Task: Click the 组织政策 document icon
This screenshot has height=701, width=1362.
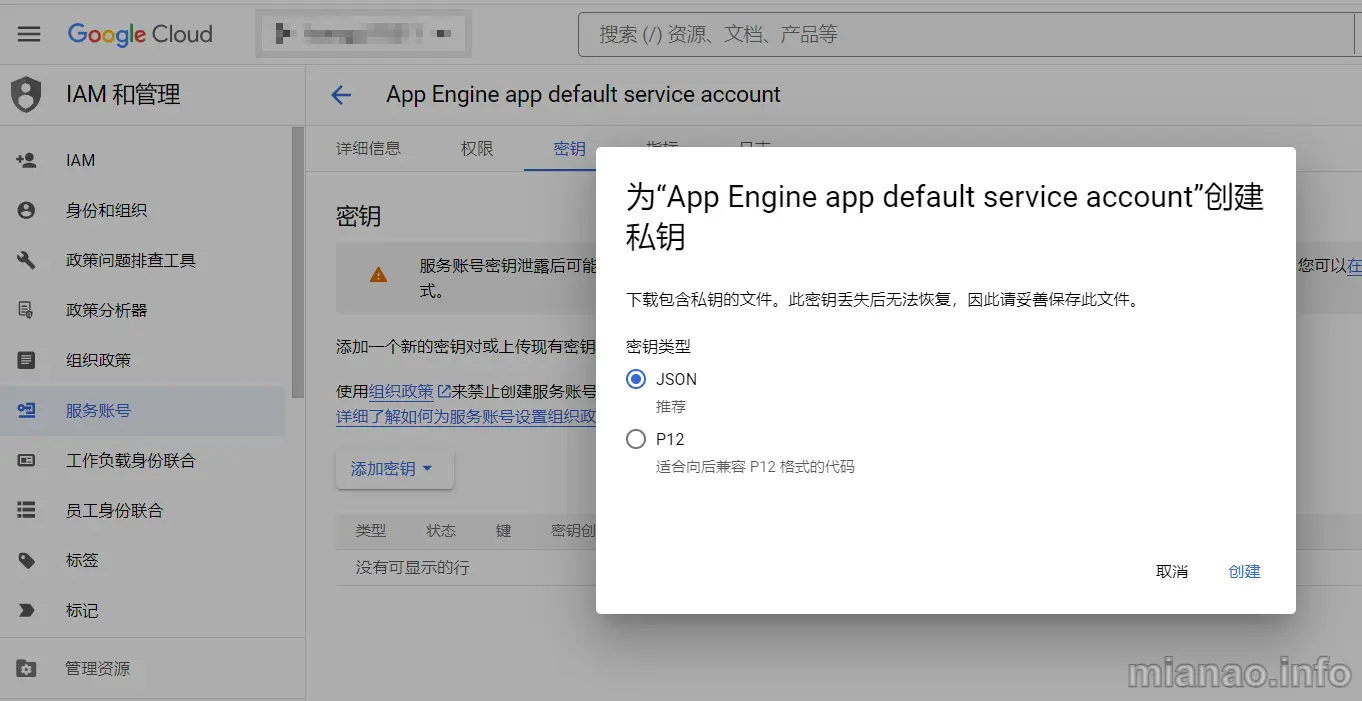Action: 27,360
